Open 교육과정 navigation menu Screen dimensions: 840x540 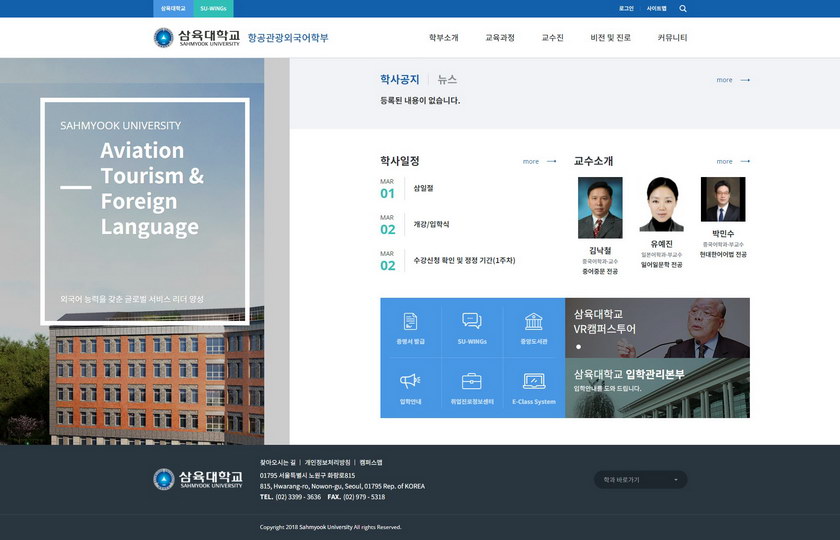(x=500, y=38)
